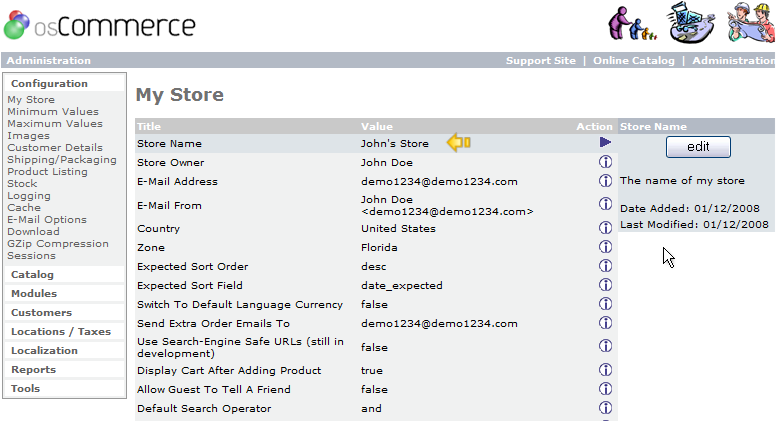Click the osCommerce logo
This screenshot has height=422, width=776.
(99, 24)
